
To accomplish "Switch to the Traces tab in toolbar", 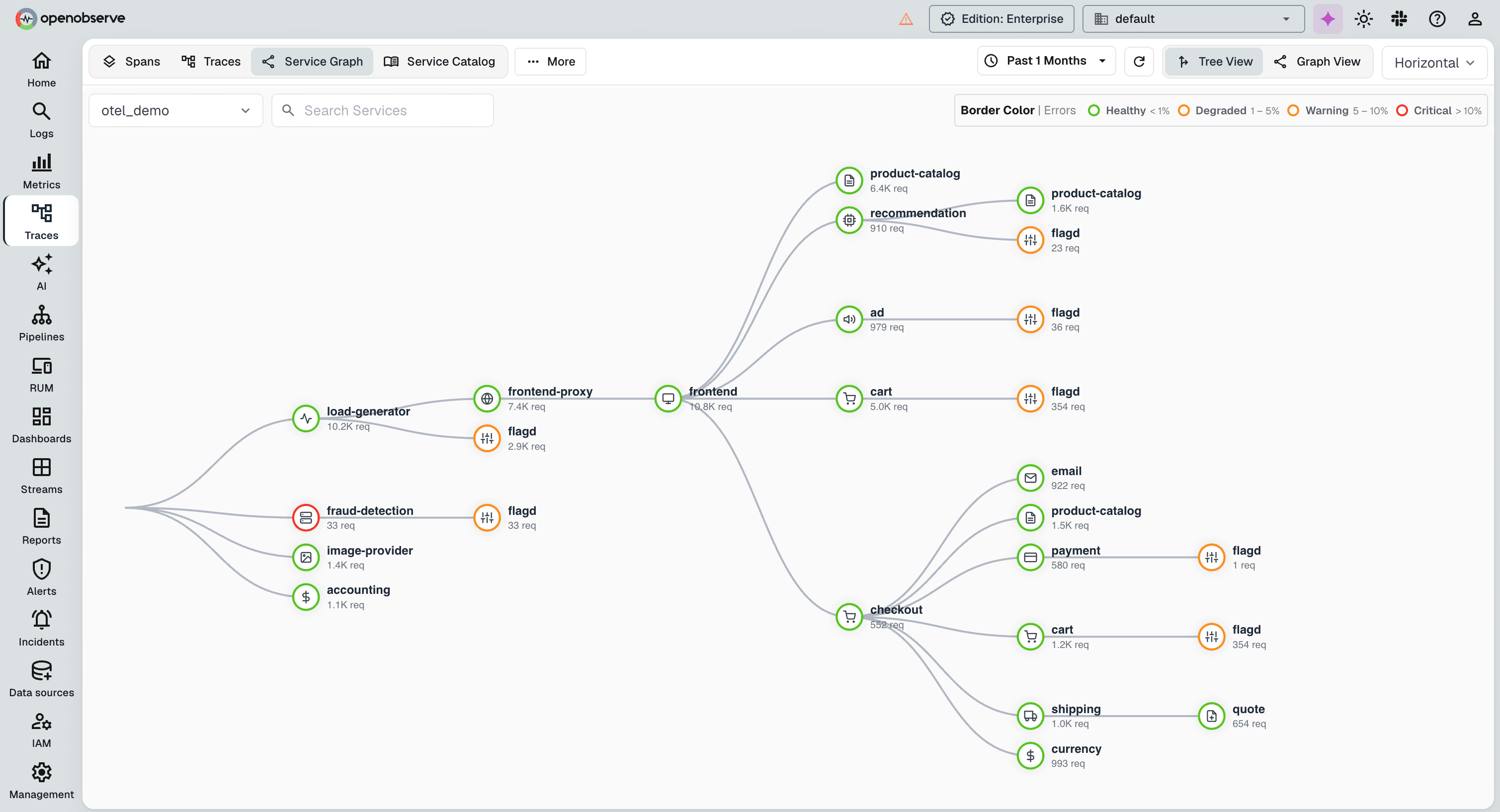I will click(x=211, y=61).
